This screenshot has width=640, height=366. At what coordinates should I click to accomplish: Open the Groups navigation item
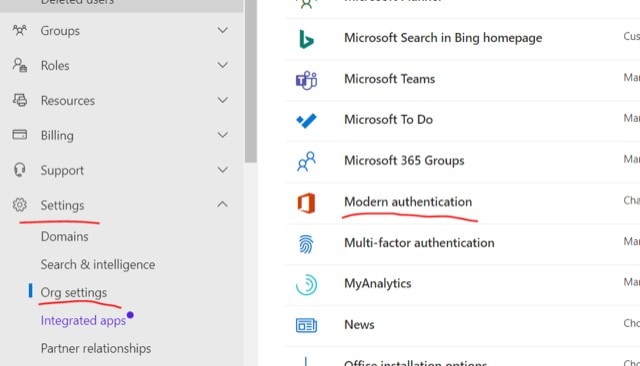tap(60, 31)
